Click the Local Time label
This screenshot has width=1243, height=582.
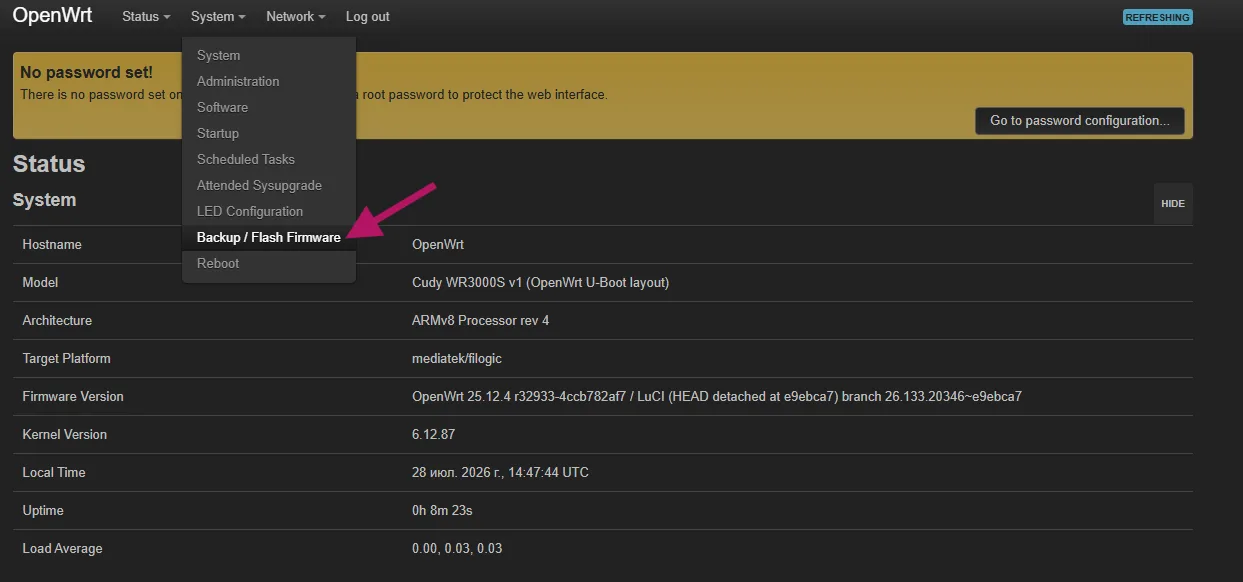pos(54,473)
